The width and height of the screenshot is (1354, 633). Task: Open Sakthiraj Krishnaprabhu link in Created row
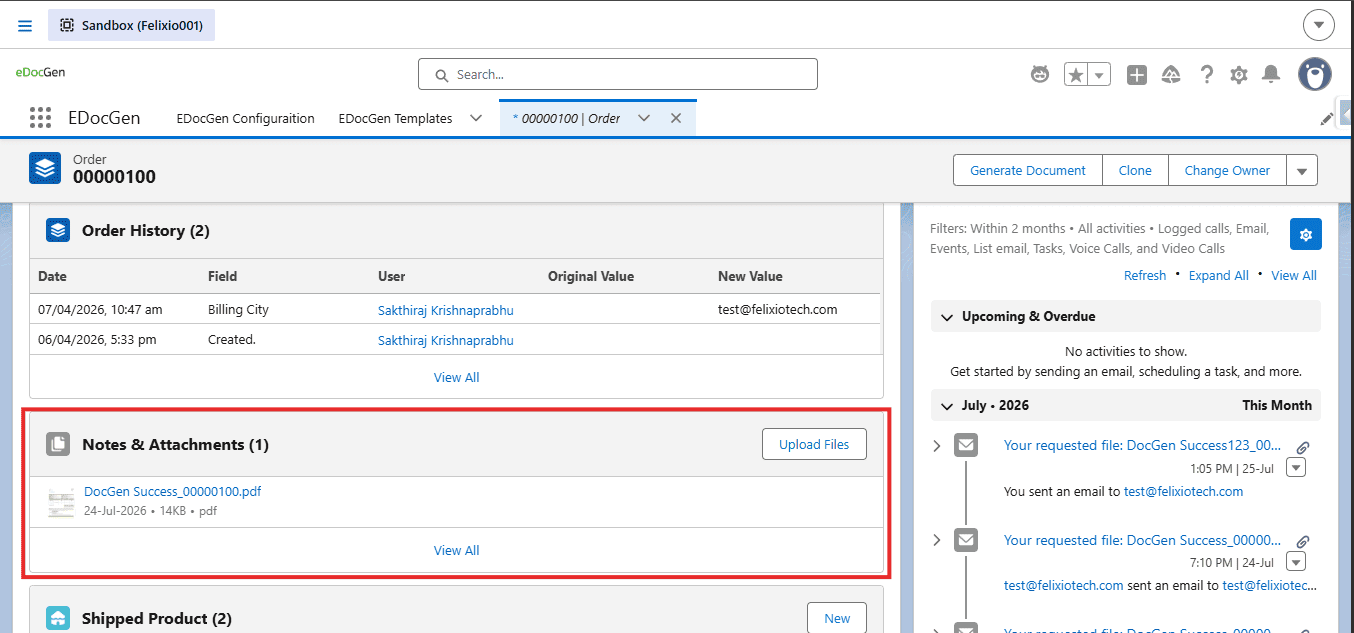(x=446, y=340)
